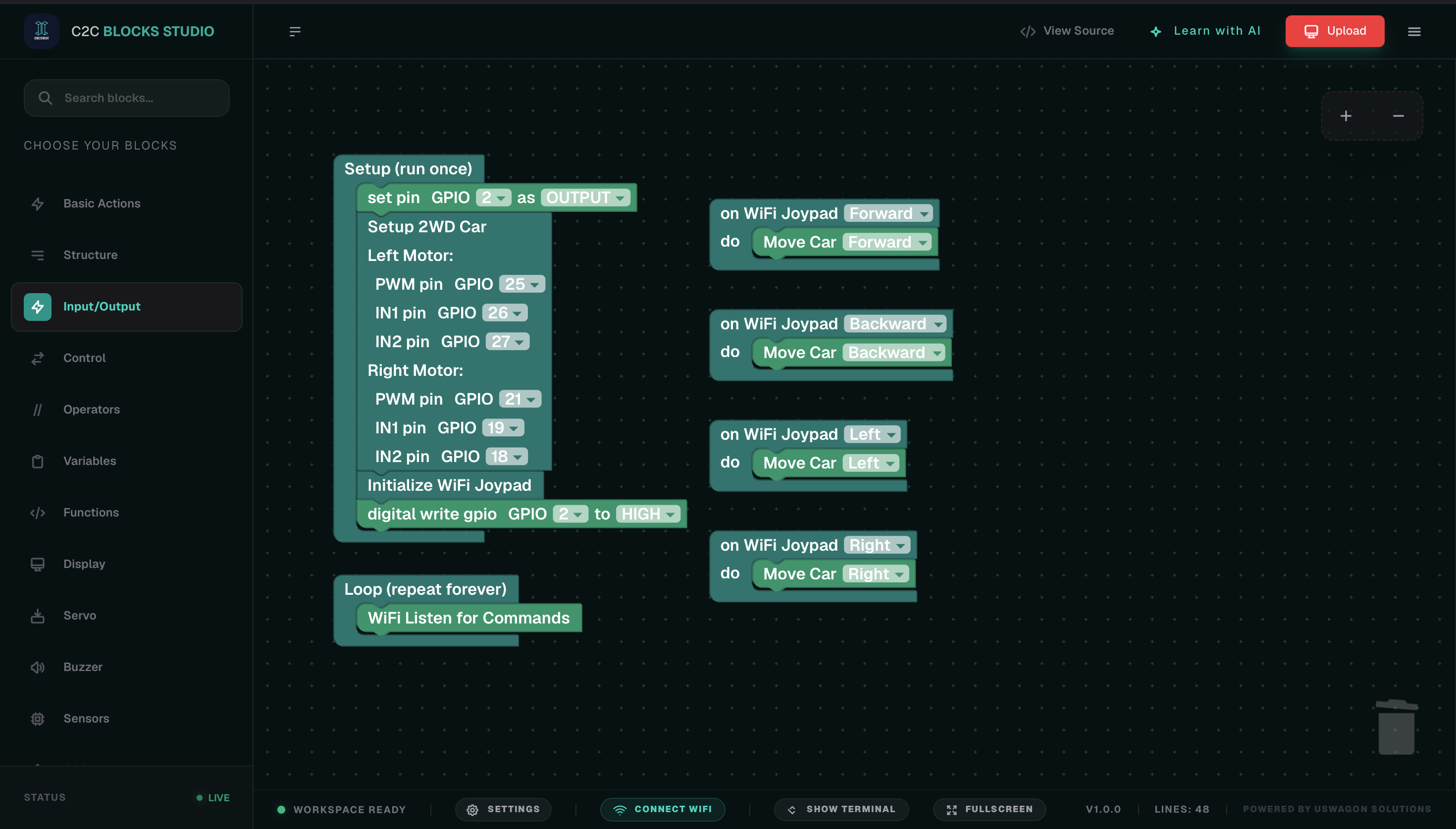The image size is (1456, 829).
Task: Click the workspace trash can icon
Action: [1396, 726]
